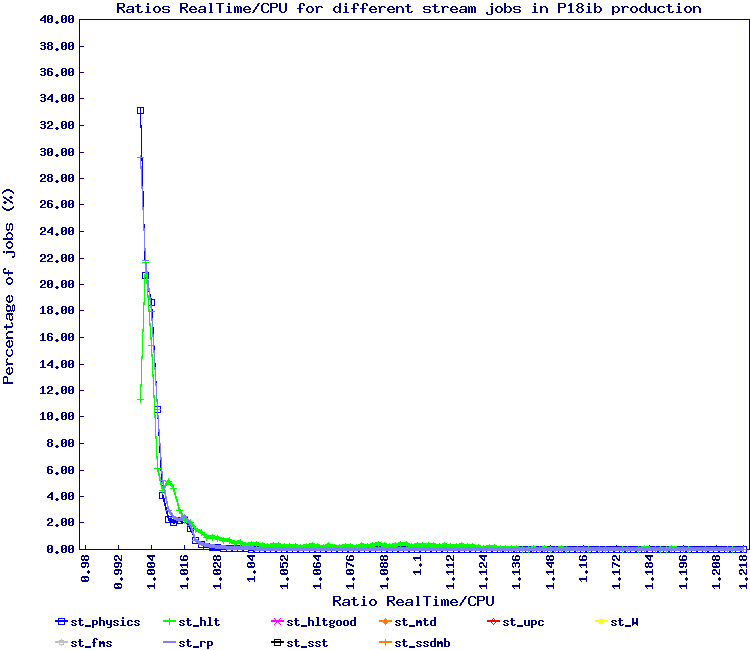750x650 pixels.
Task: Click the st_sst legend label
Action: tap(307, 643)
